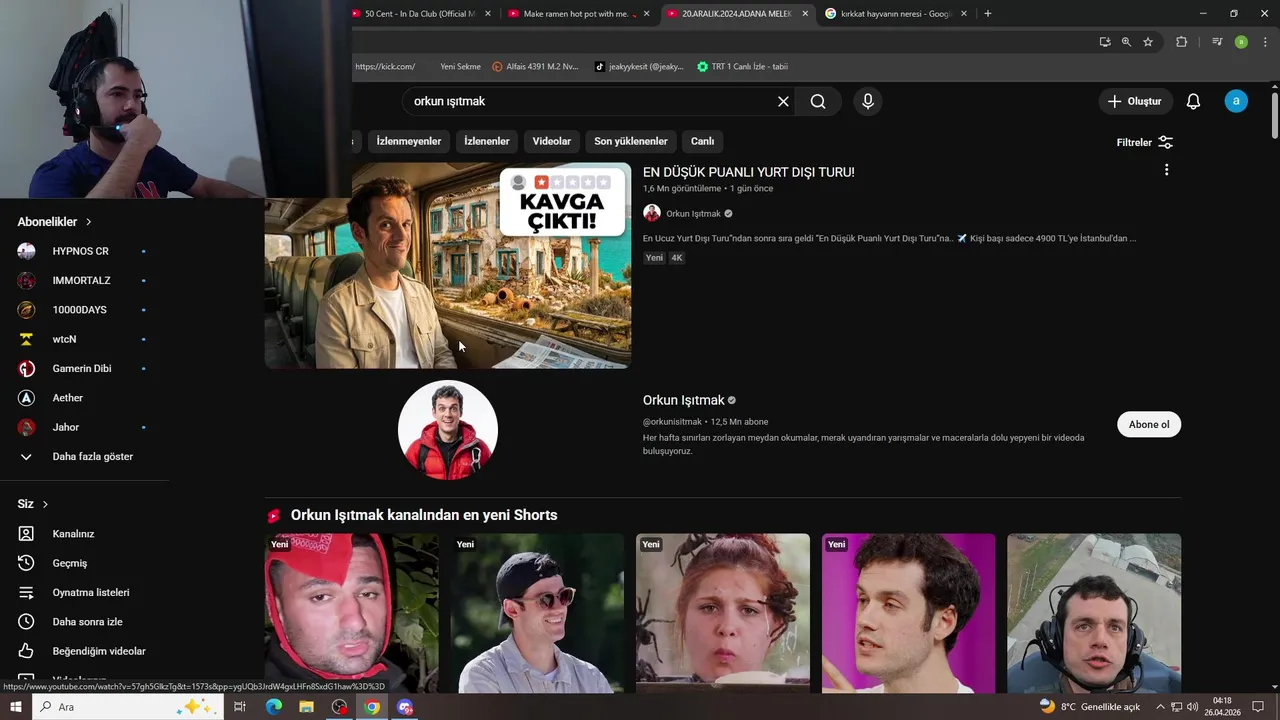The height and width of the screenshot is (720, 1280).
Task: Open the IMMORTALZ subscription channel
Action: click(81, 281)
